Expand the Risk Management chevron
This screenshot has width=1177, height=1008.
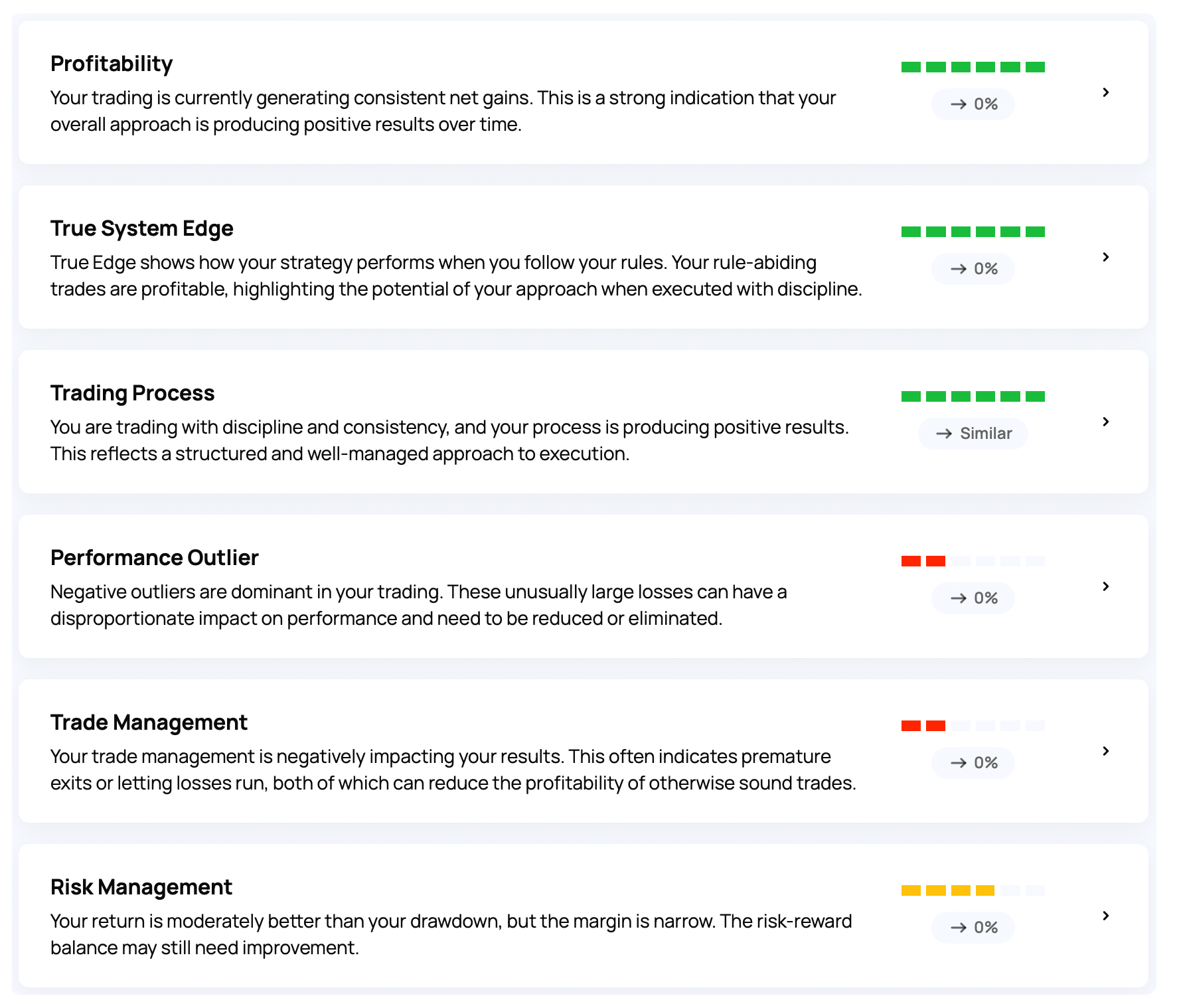coord(1105,916)
